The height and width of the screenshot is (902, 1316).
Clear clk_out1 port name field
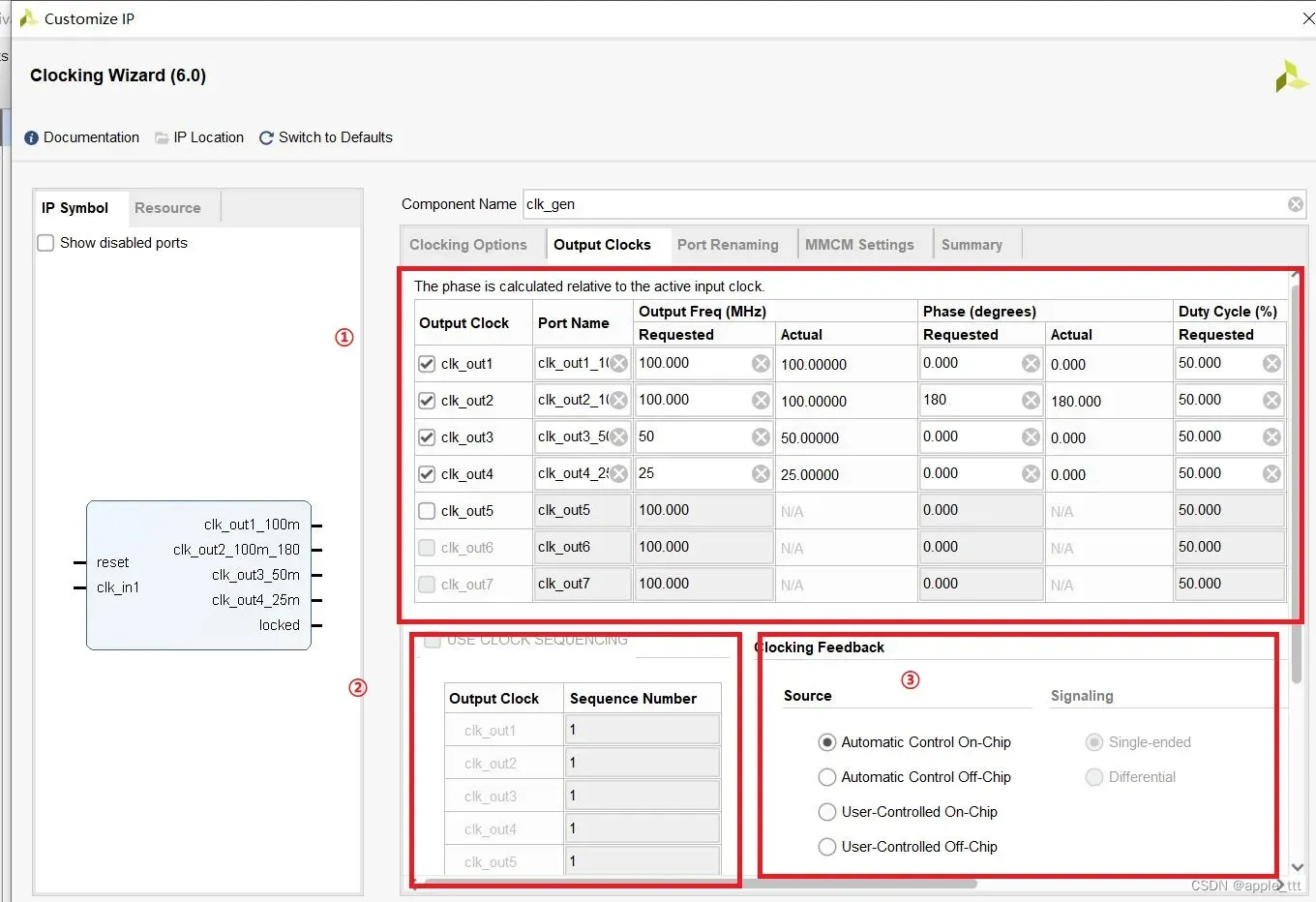pos(619,364)
